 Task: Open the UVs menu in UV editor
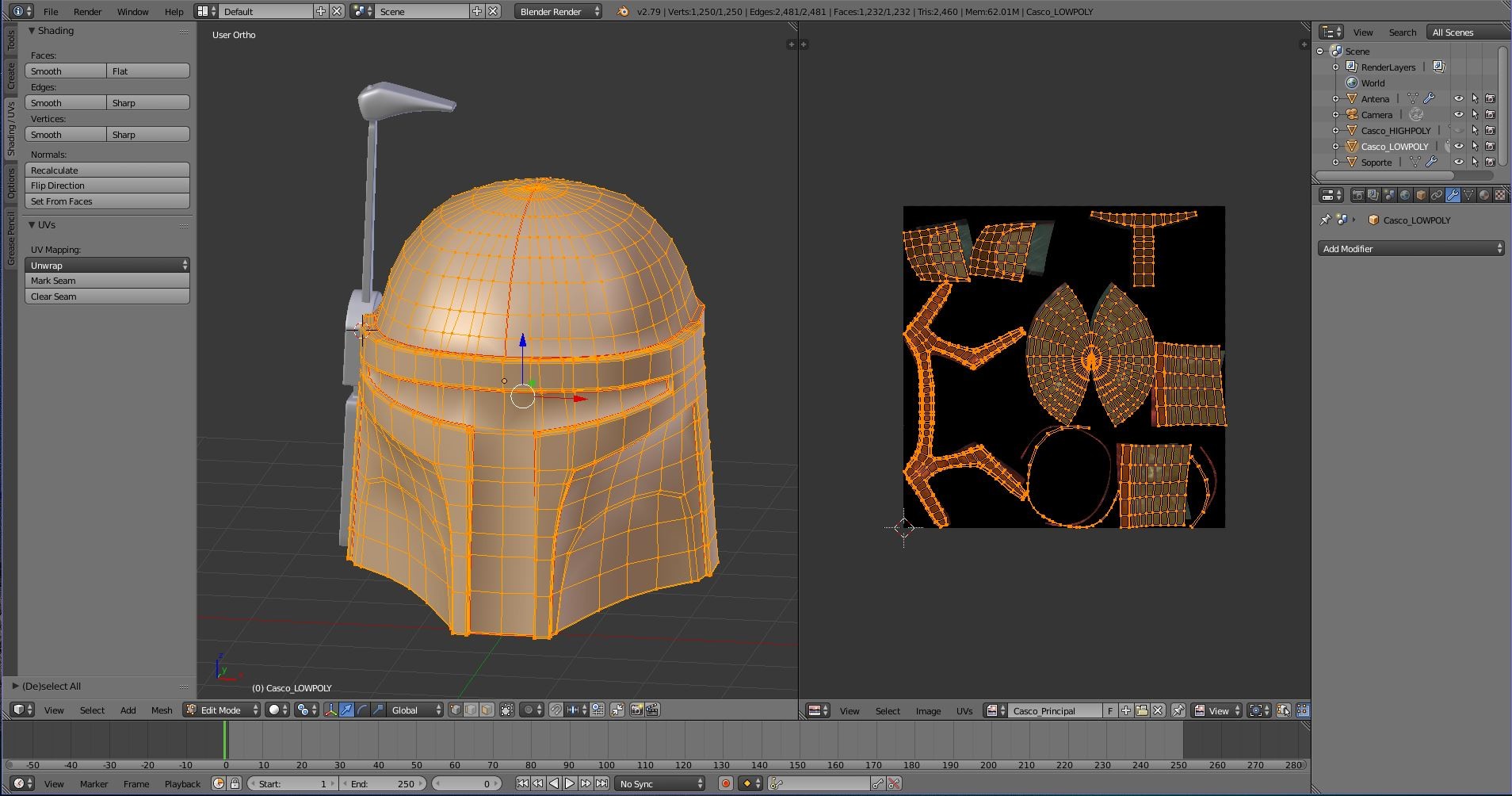(x=964, y=710)
